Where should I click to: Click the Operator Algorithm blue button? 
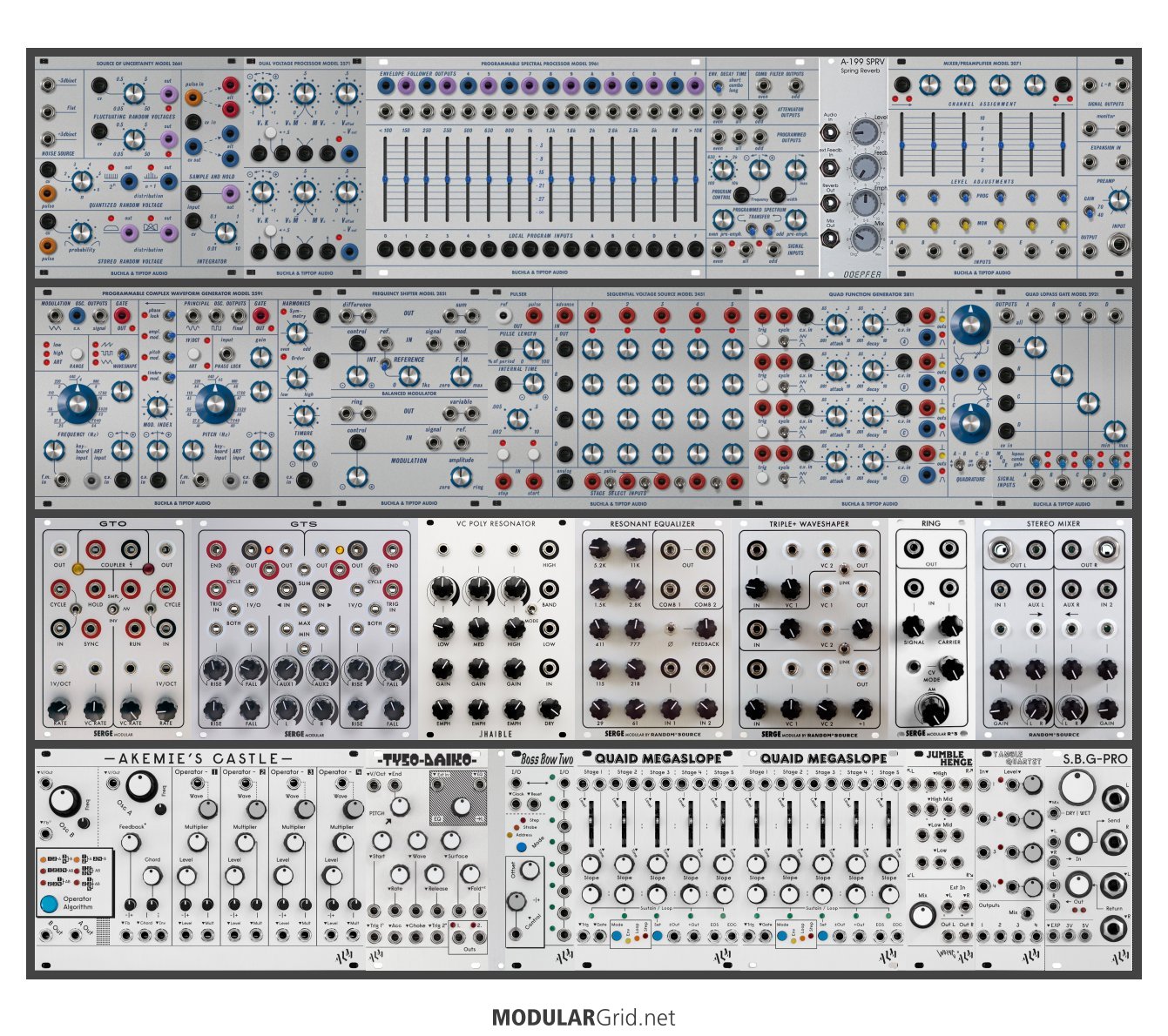[49, 903]
